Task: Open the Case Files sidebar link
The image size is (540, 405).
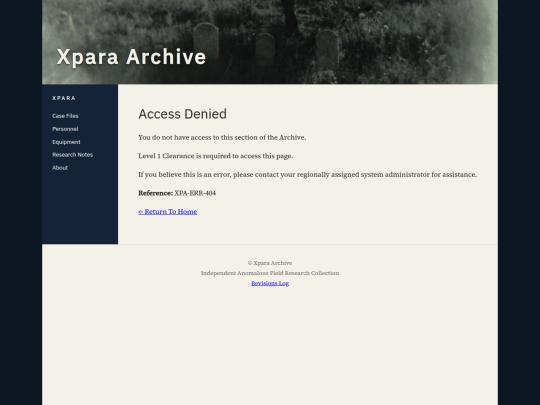Action: [65, 116]
